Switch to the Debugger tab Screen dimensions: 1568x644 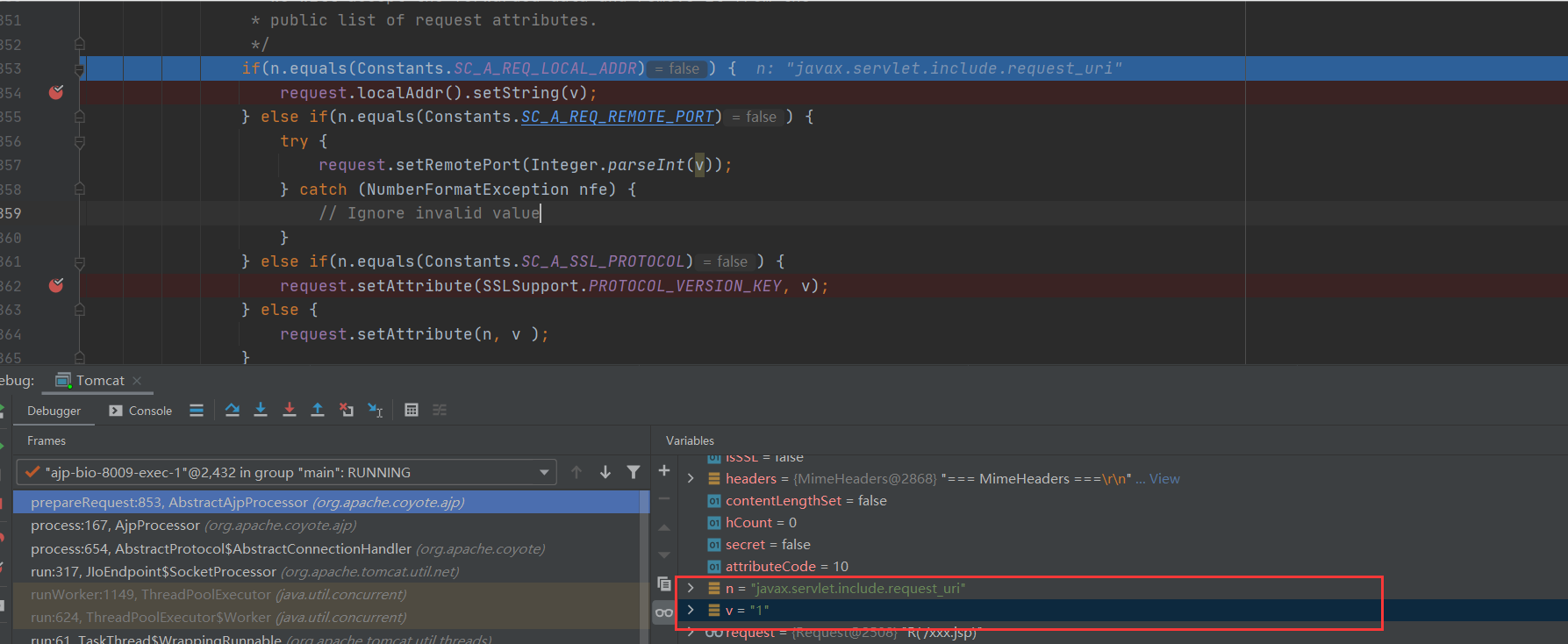[54, 411]
